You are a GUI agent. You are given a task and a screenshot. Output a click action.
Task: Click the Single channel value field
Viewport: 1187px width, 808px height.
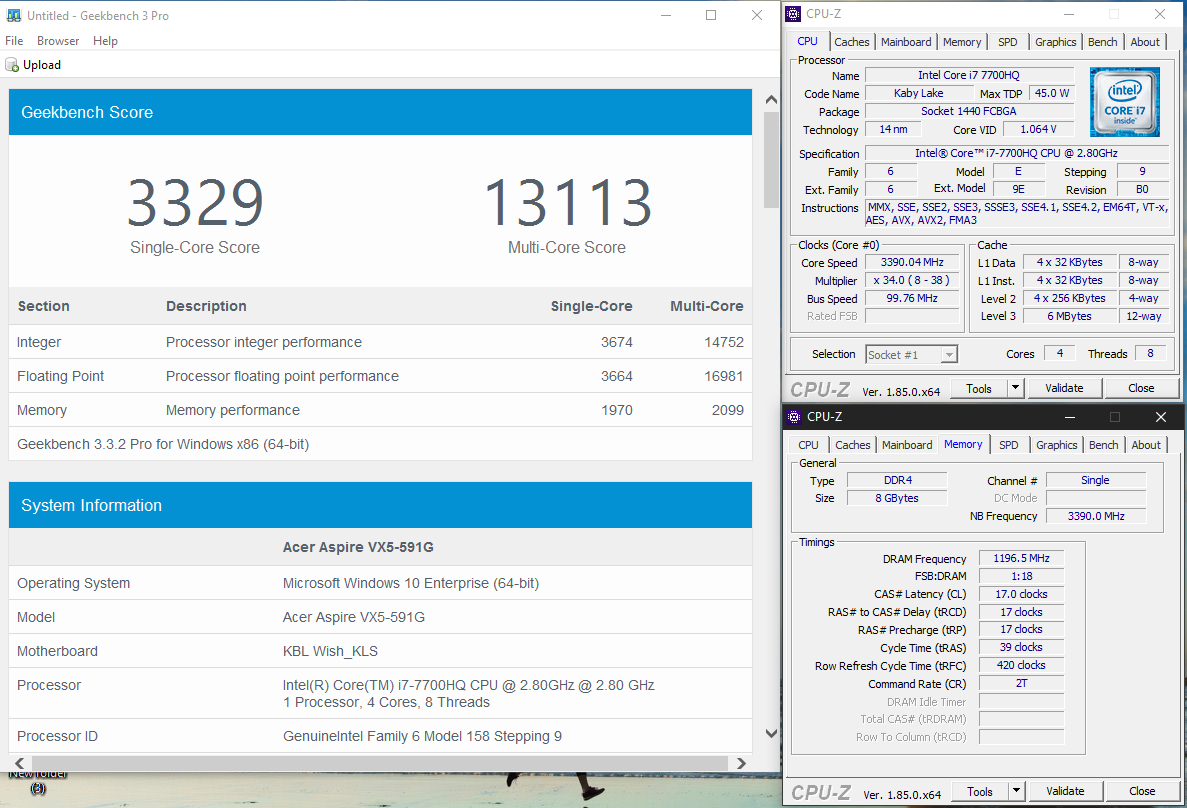tap(1095, 480)
